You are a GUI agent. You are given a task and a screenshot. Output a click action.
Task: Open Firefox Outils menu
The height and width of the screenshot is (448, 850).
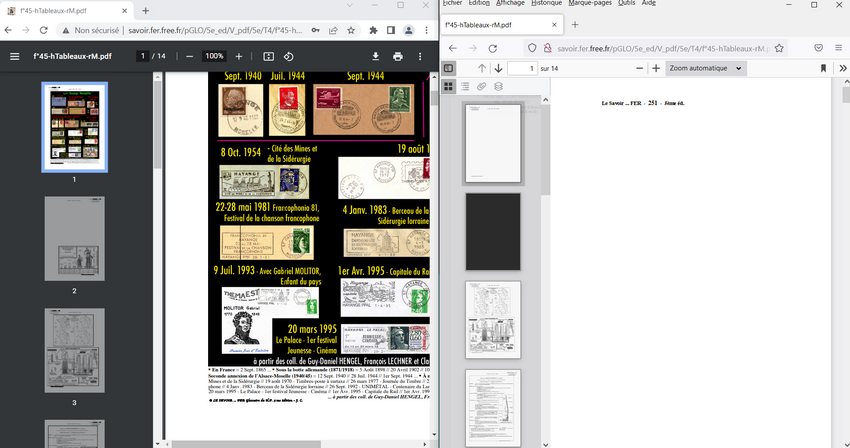pos(626,3)
